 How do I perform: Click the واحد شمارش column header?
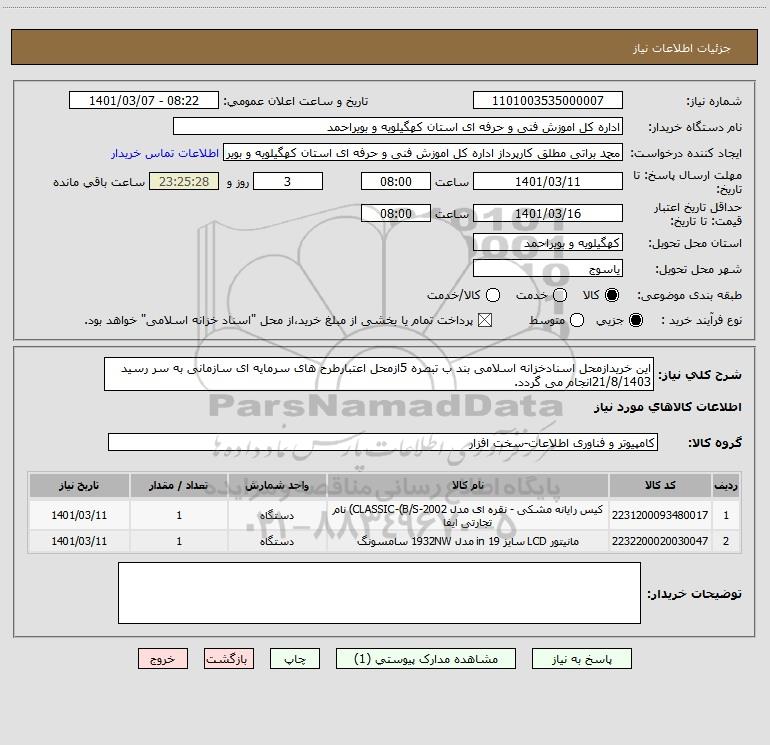click(277, 486)
